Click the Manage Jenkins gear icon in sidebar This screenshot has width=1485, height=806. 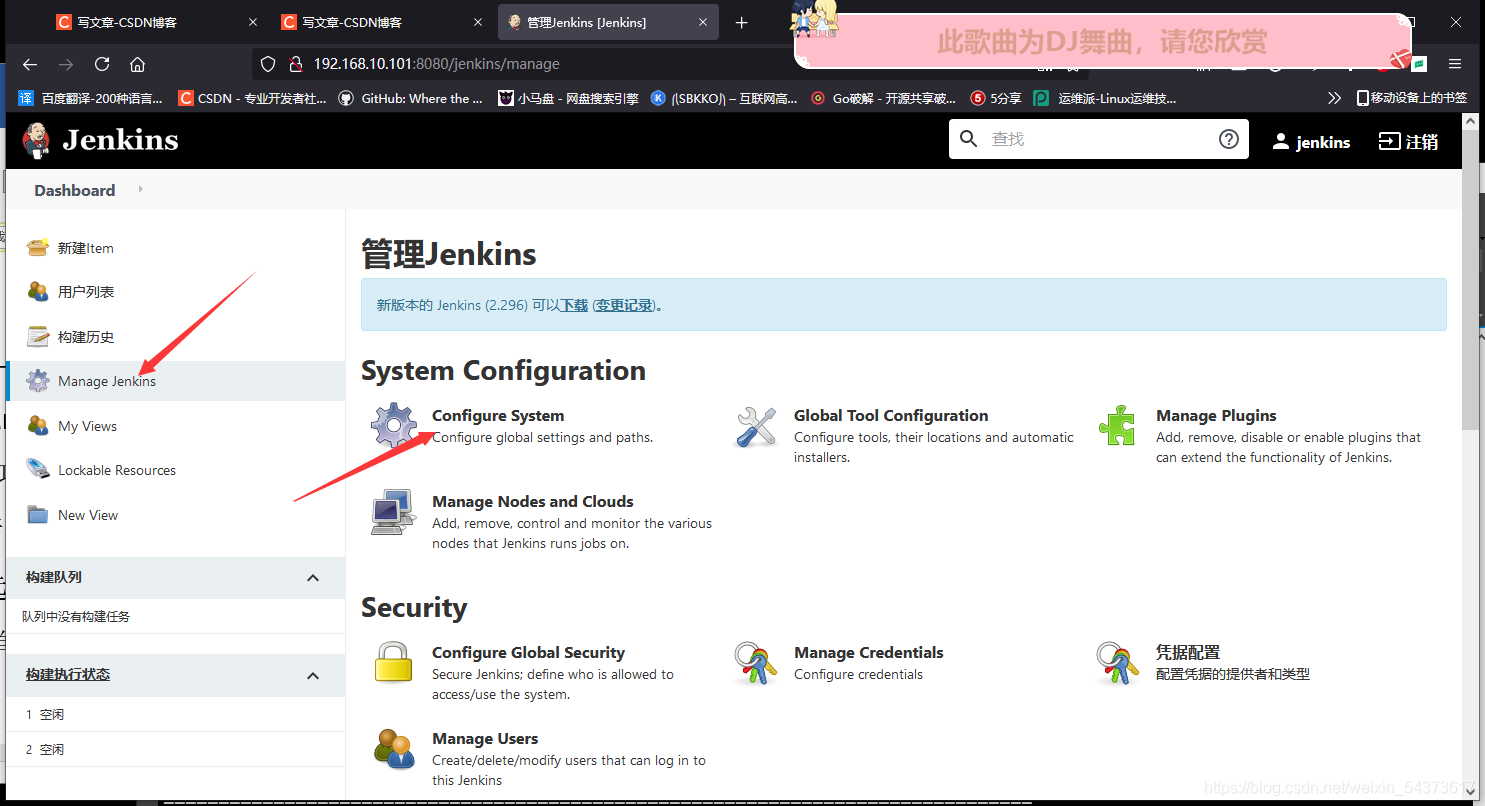click(38, 381)
